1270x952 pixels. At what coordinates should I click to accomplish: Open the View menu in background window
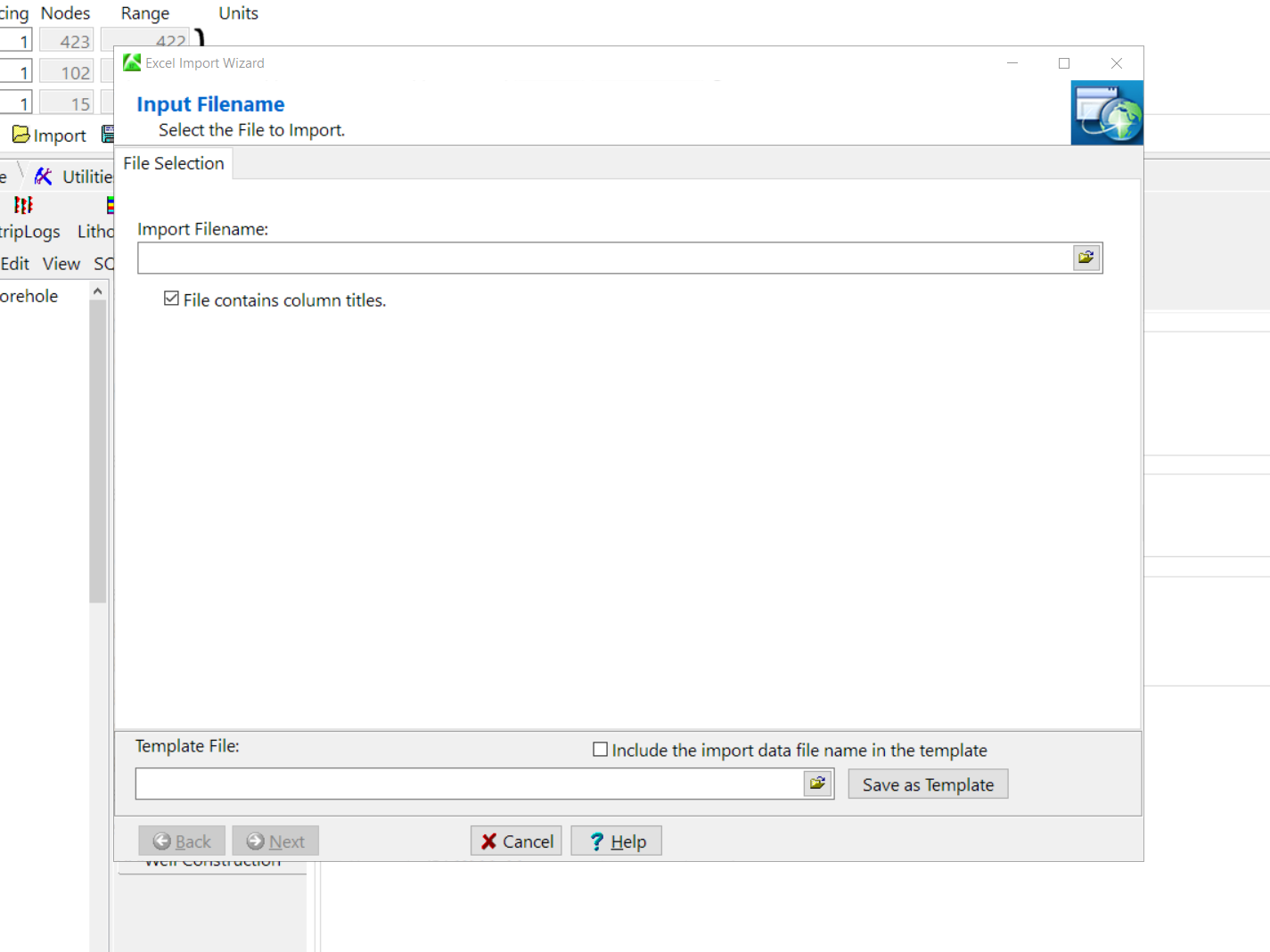[61, 264]
